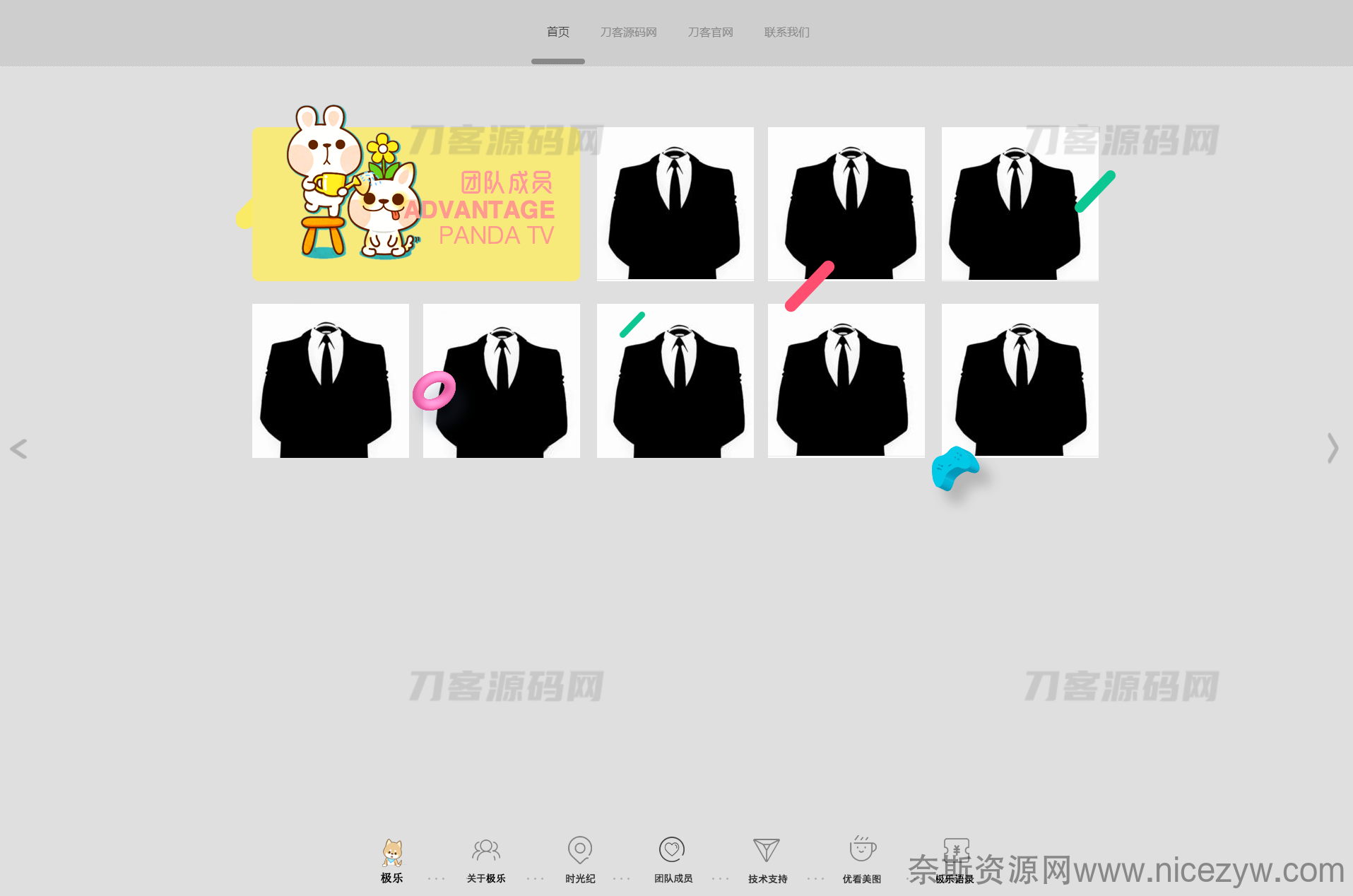Open the 首页 tab in top navigation
This screenshot has height=896, width=1353.
click(x=557, y=33)
